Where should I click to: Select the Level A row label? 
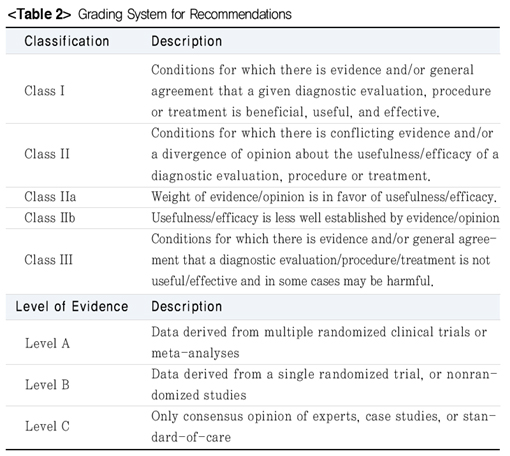point(47,343)
